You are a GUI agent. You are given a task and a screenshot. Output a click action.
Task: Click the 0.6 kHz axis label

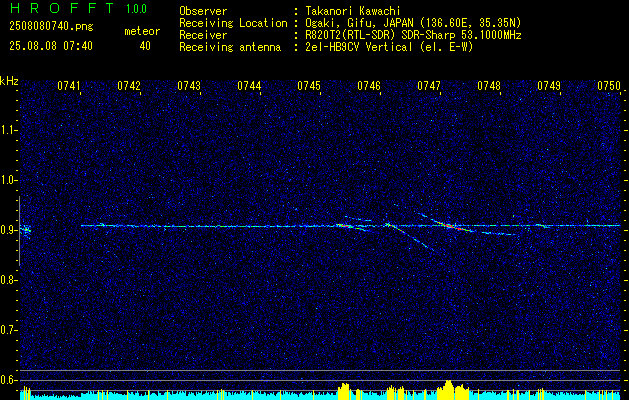[8, 380]
